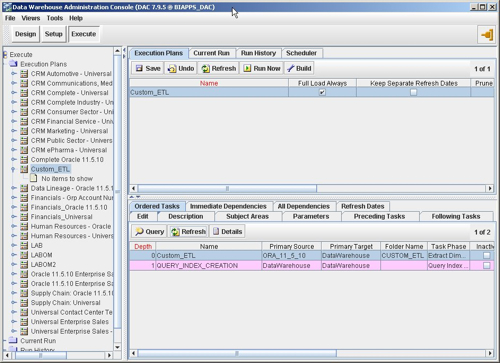Click the Complete Oracle 11.5.10 plan icon
The width and height of the screenshot is (500, 363).
click(24, 159)
